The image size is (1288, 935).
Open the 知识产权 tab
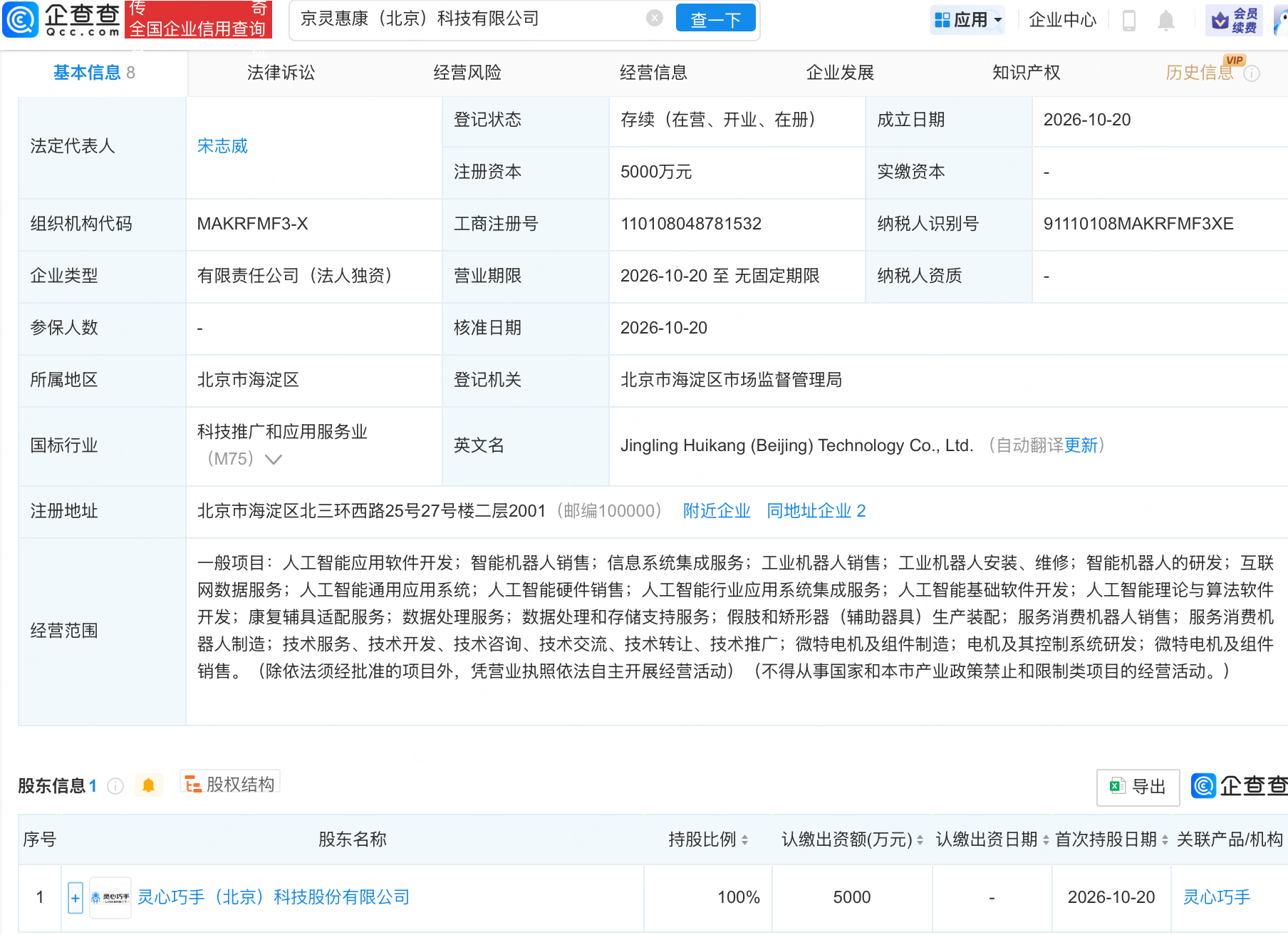tap(1026, 73)
